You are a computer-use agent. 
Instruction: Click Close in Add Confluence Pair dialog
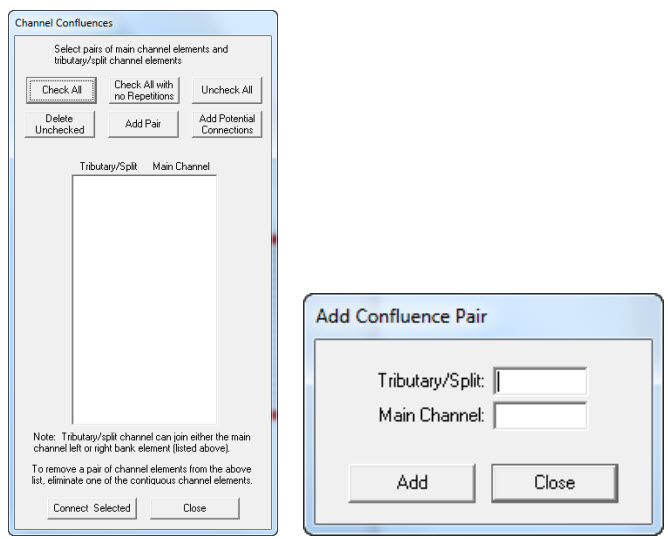554,482
